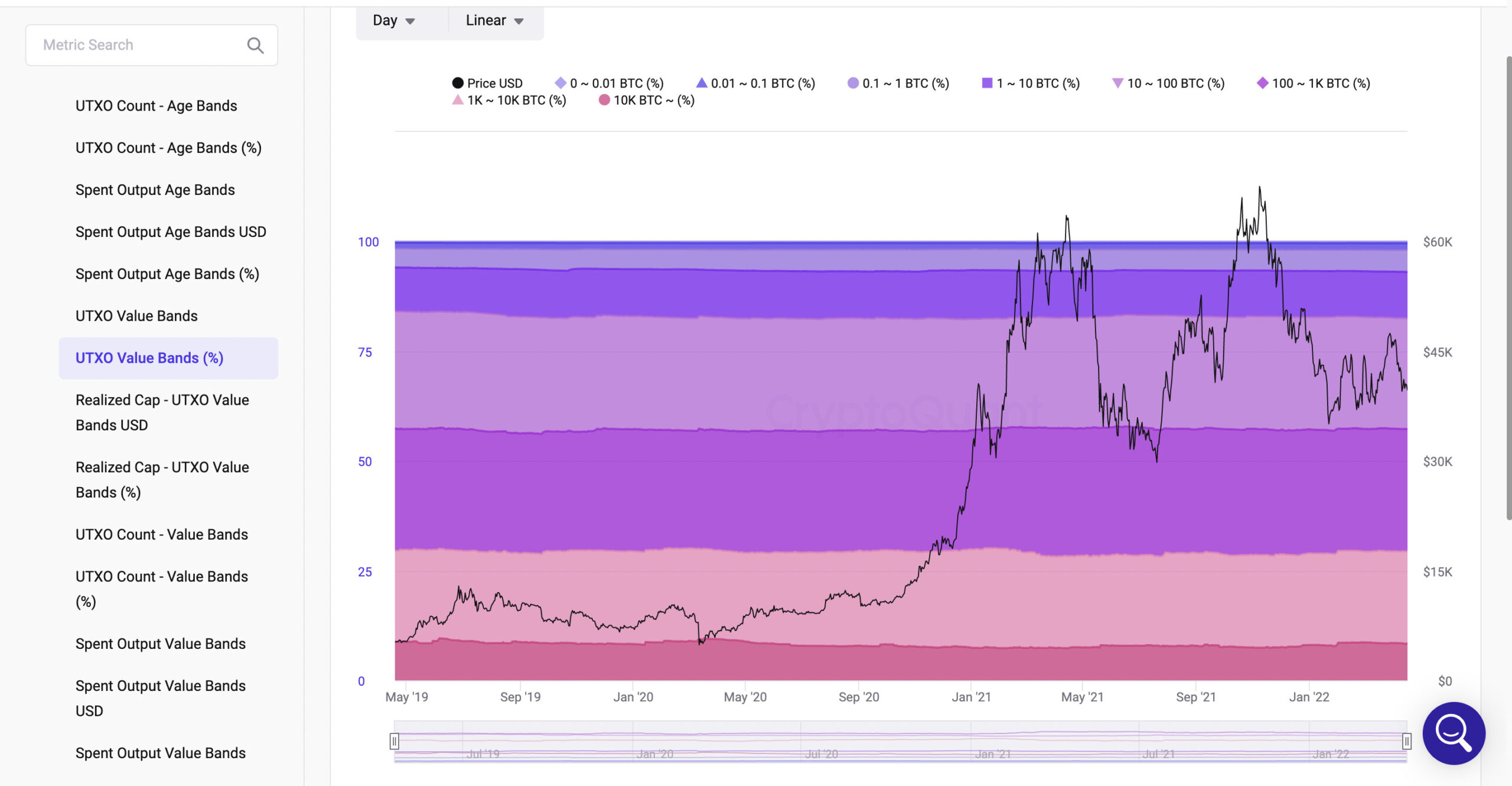Toggle the 0.01 ~ 0.1 BTC (%) legend series
The image size is (1512, 786).
tap(755, 83)
